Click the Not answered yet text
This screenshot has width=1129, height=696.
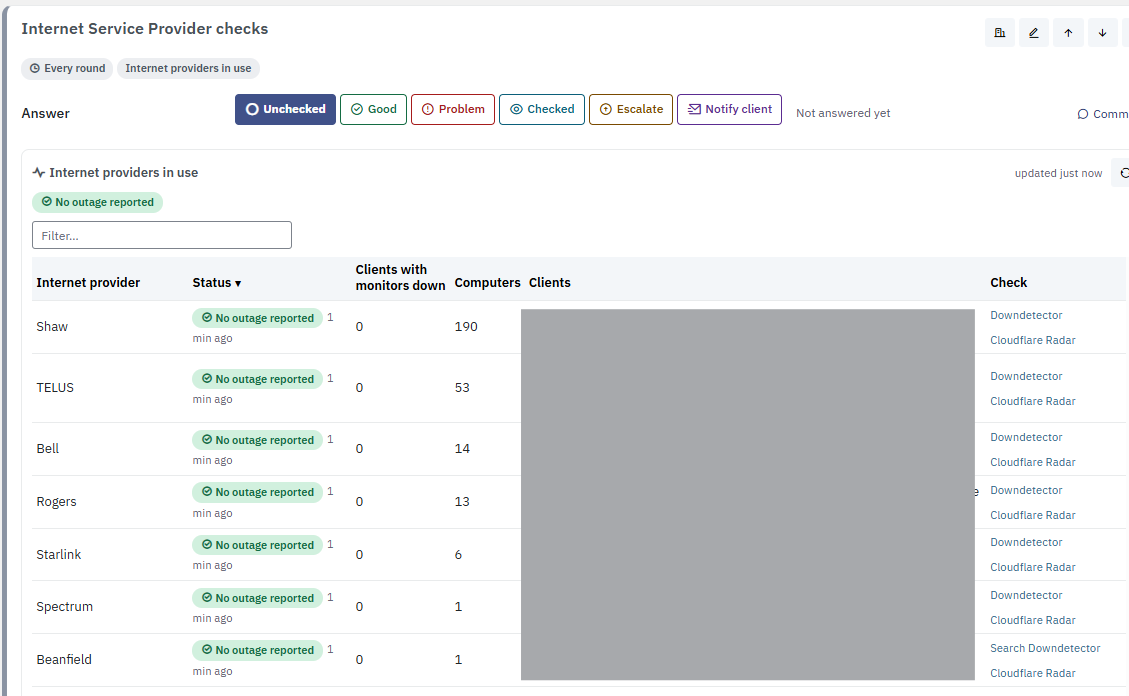[843, 113]
